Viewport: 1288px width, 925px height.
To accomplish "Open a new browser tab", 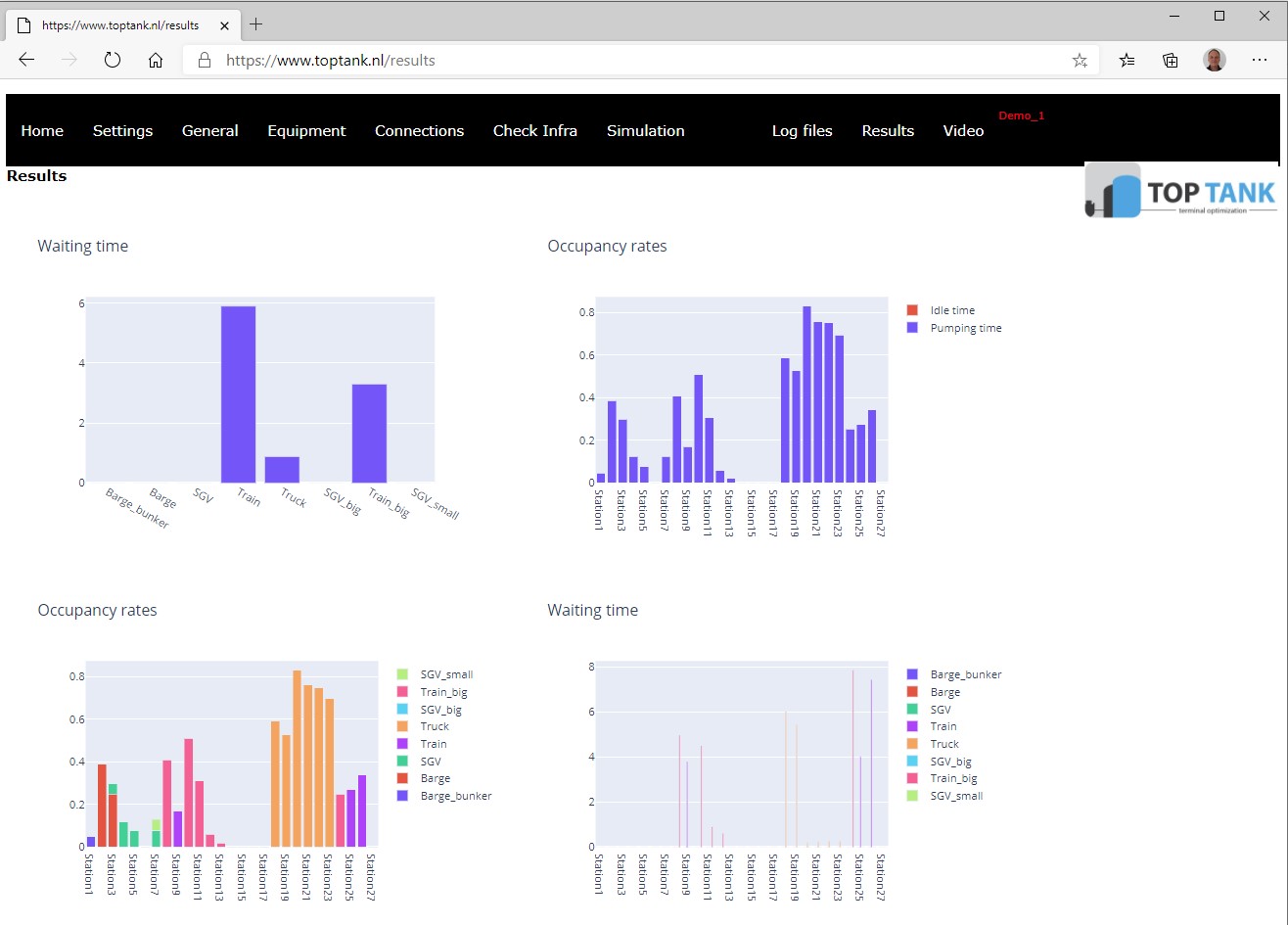I will tap(256, 23).
